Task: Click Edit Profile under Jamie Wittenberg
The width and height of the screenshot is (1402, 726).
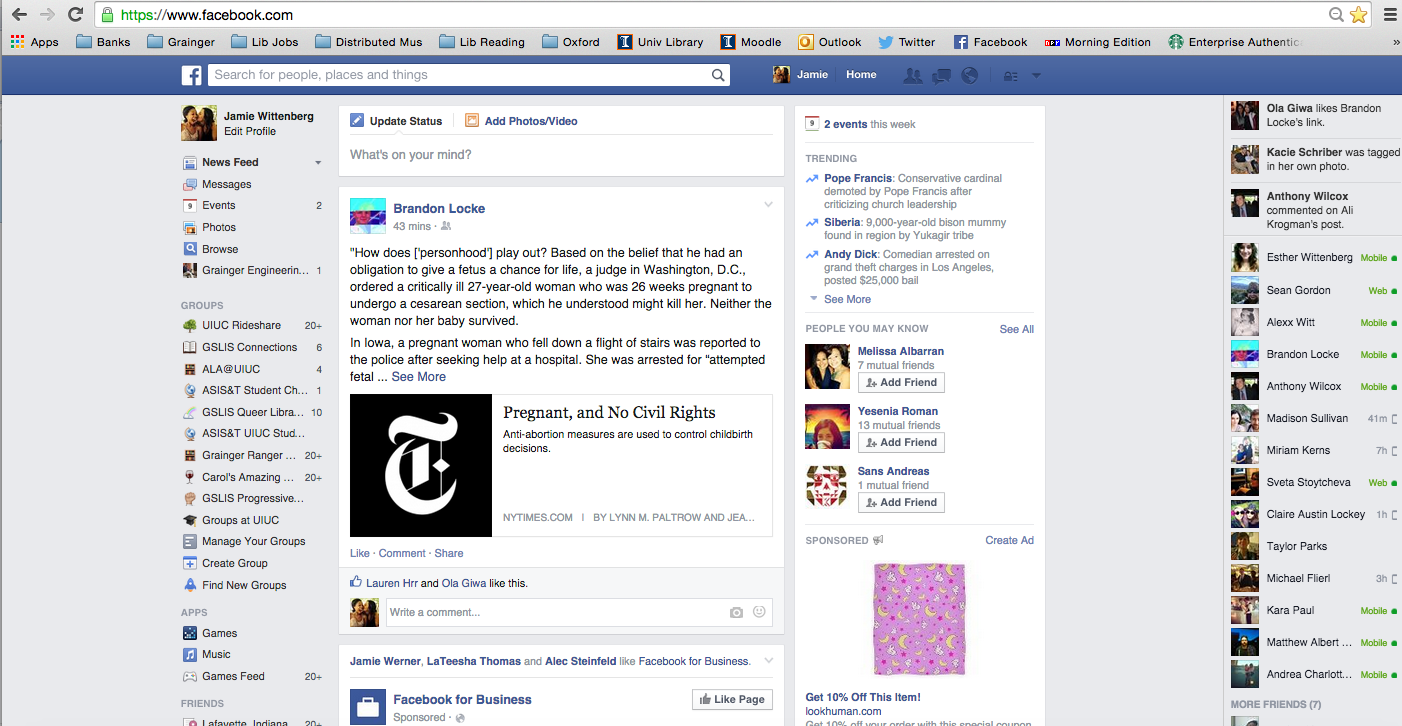Action: [250, 131]
